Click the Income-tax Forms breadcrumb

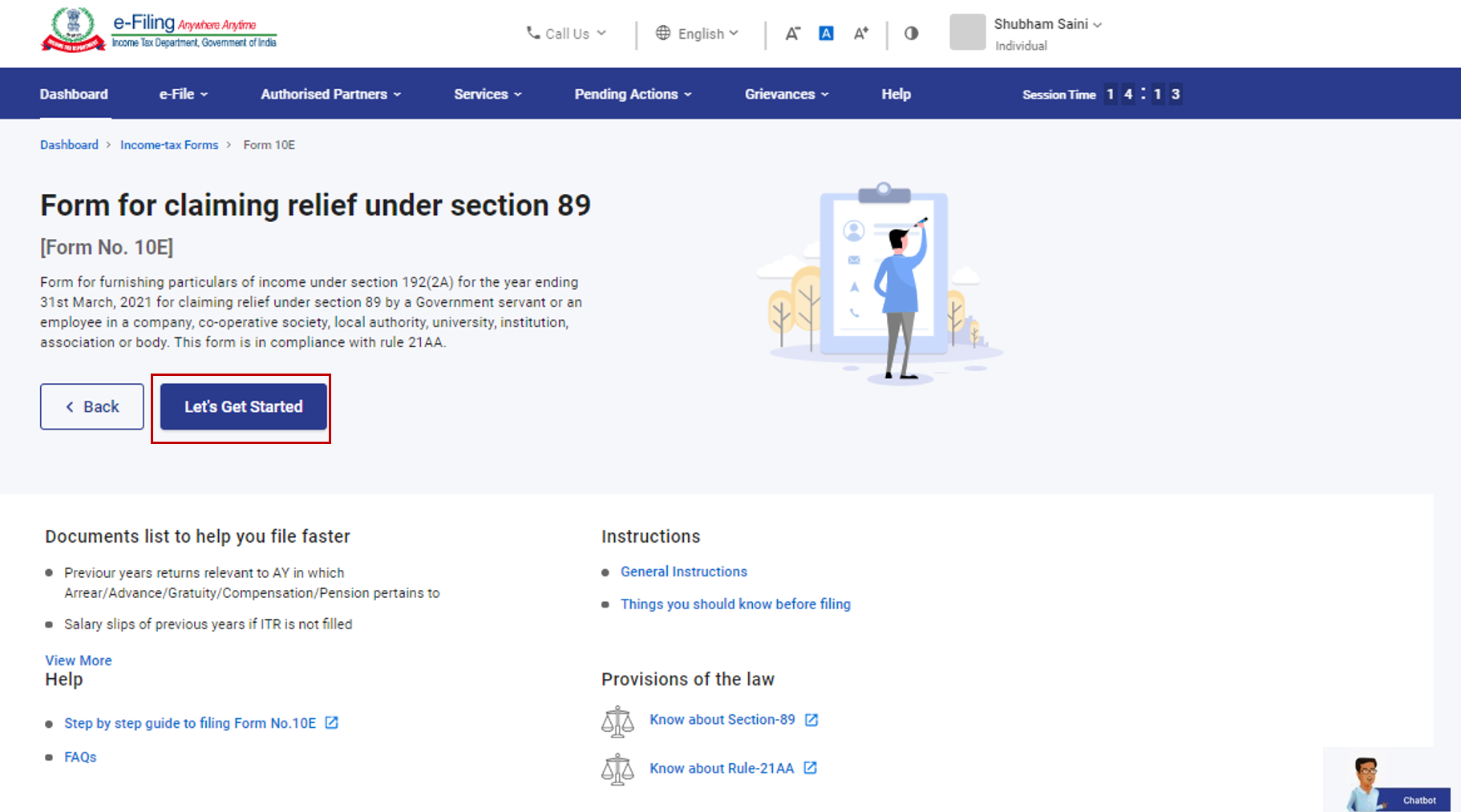pos(169,144)
